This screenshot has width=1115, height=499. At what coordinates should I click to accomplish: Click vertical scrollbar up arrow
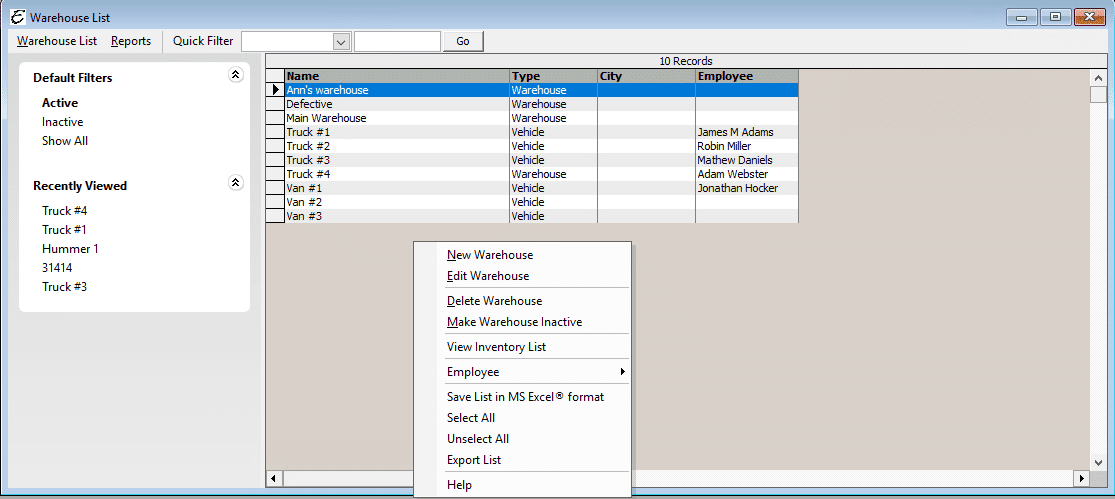(x=1098, y=77)
